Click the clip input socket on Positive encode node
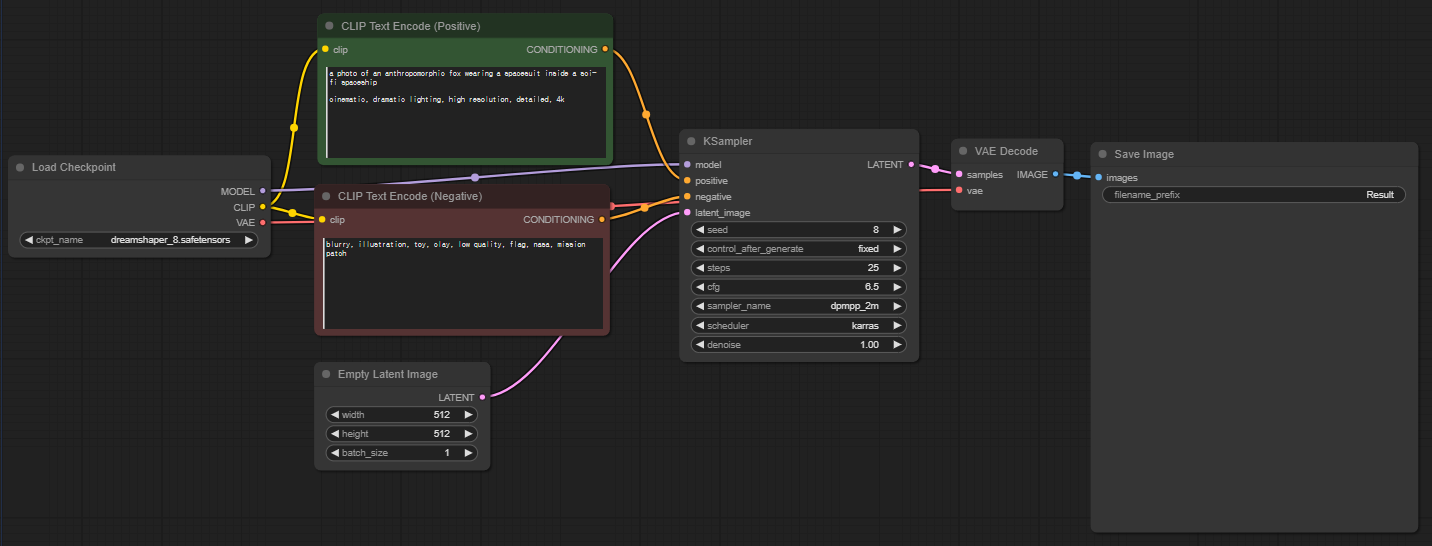 [x=325, y=48]
